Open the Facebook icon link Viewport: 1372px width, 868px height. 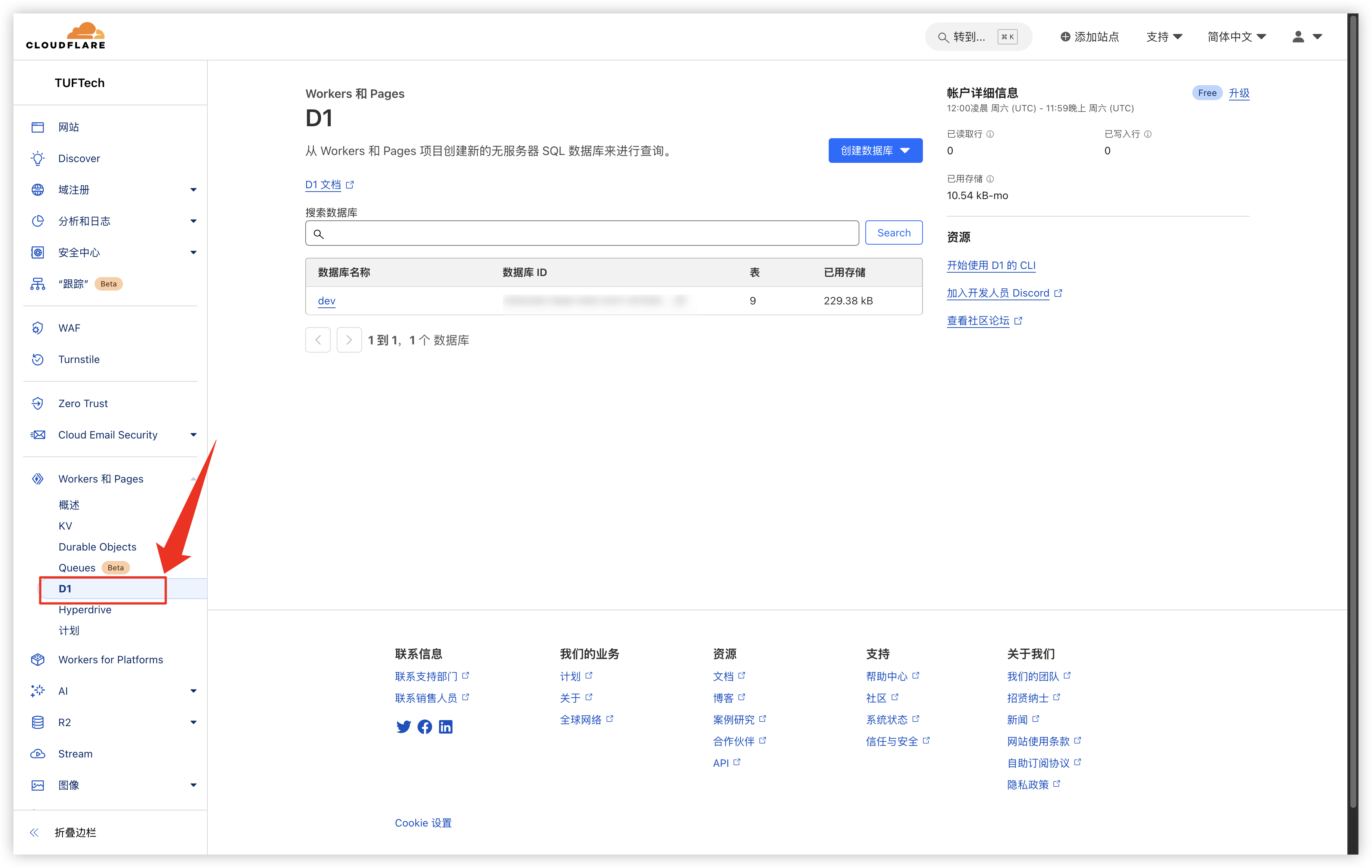point(424,727)
